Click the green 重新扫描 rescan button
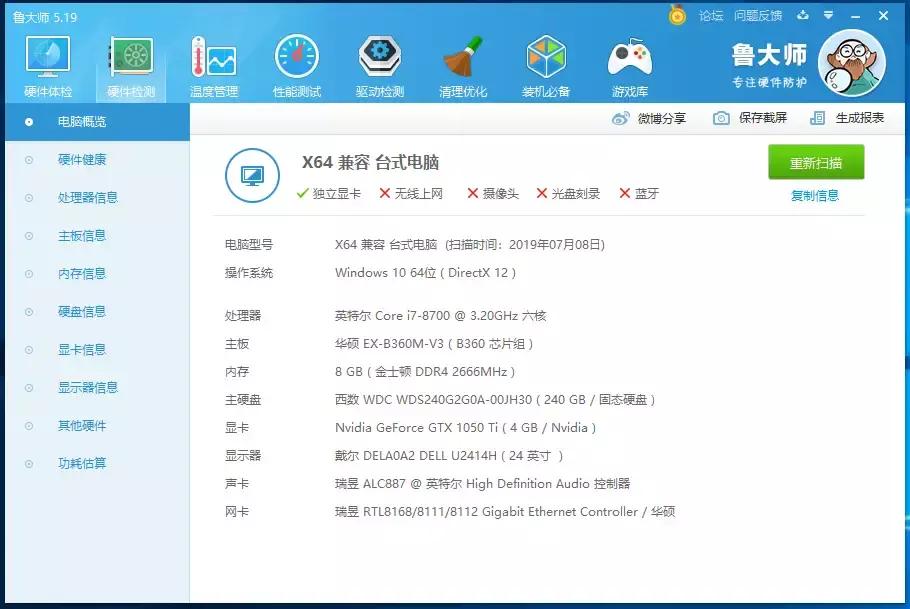The image size is (910, 609). (815, 161)
